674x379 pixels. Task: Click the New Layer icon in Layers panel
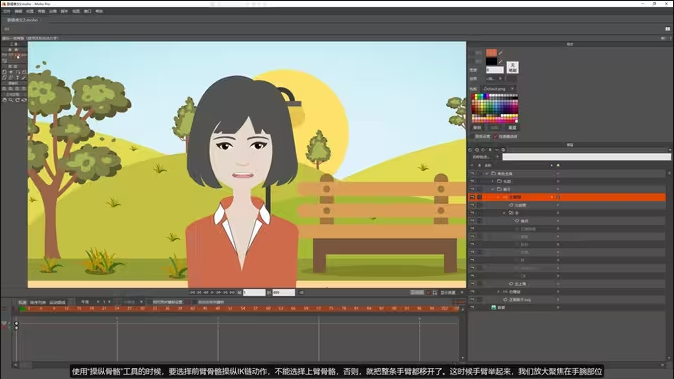pyautogui.click(x=470, y=150)
